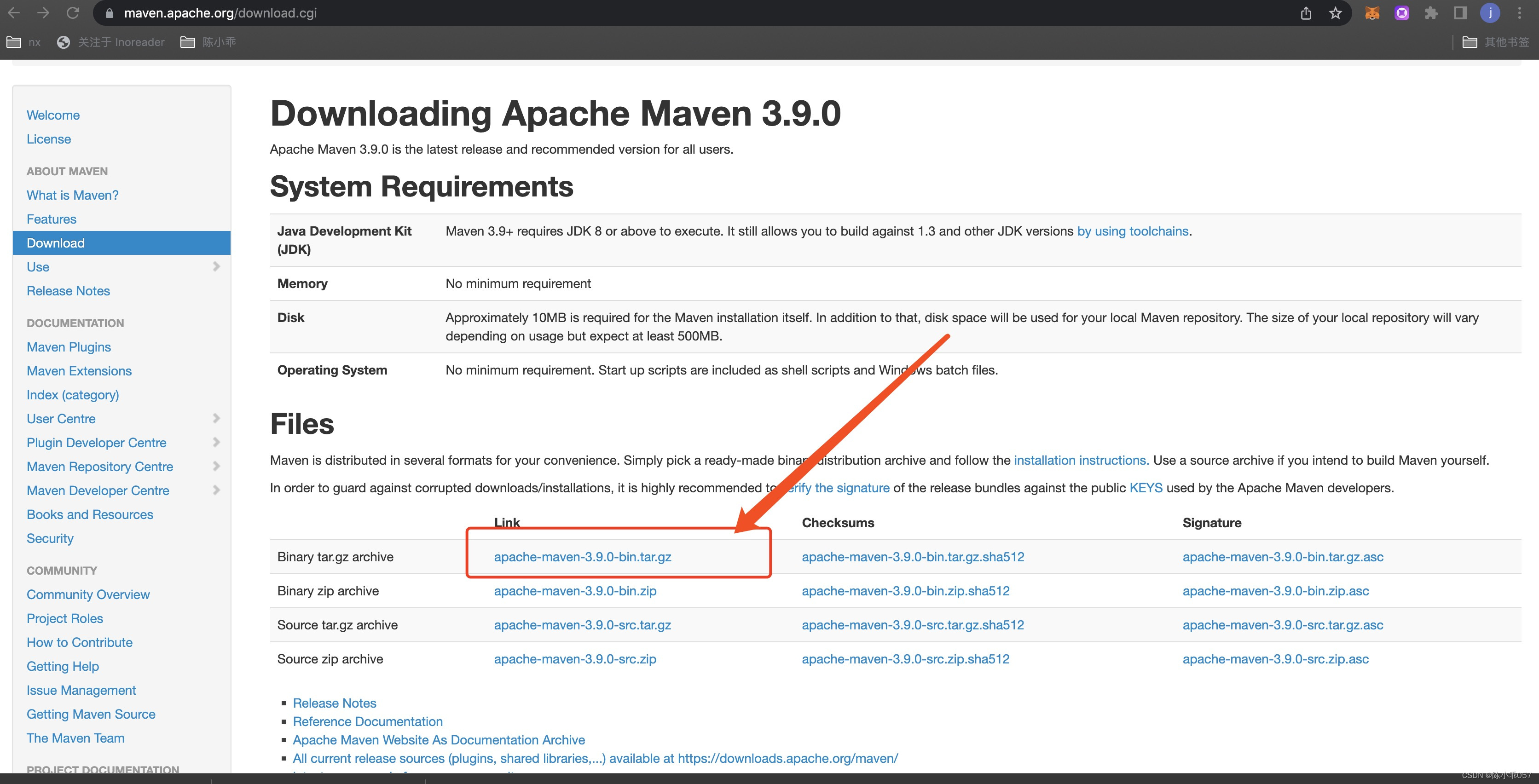The width and height of the screenshot is (1539, 784).
Task: Open Release Notes bullet link below files
Action: (x=335, y=703)
